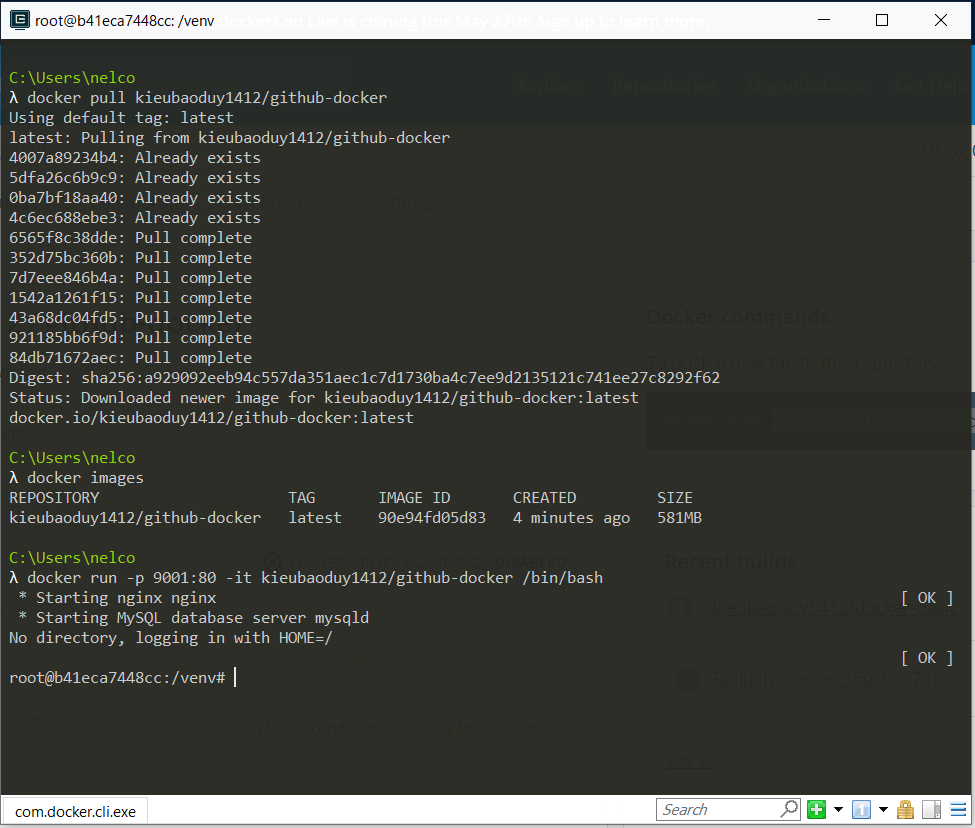This screenshot has height=828, width=975.
Task: Open the window system menu icon
Action: (x=19, y=21)
